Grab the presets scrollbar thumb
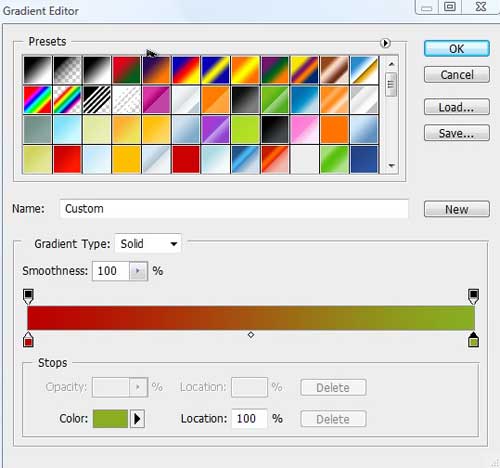Viewport: 500px width, 468px height. pyautogui.click(x=391, y=84)
